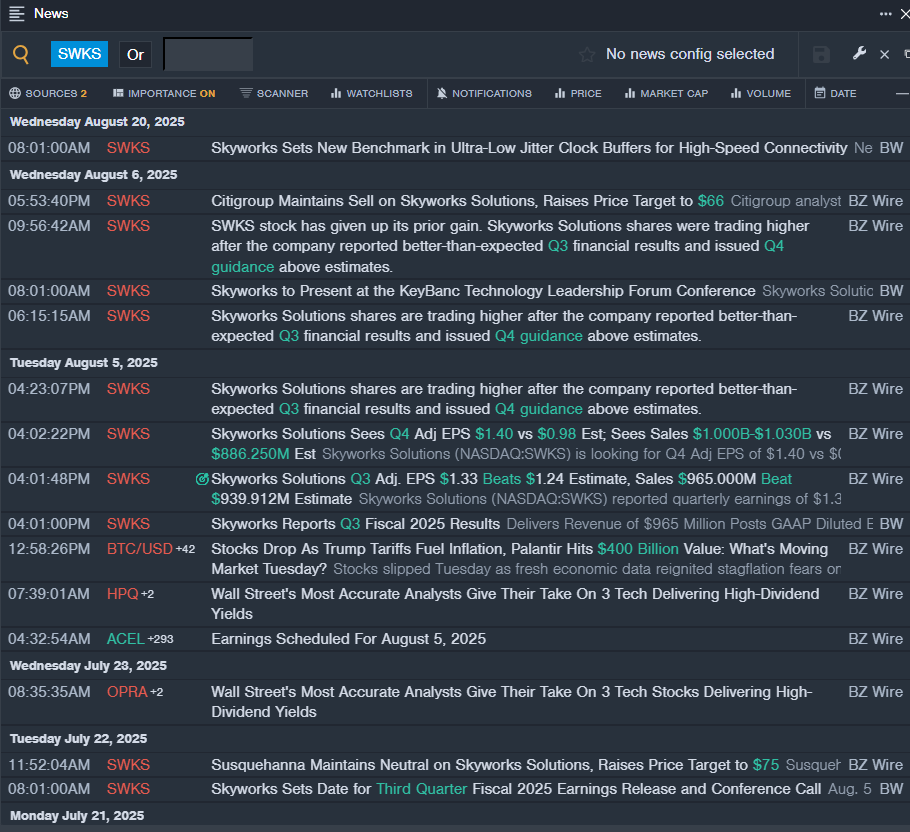
Task: Open the Volume filter
Action: pos(761,93)
